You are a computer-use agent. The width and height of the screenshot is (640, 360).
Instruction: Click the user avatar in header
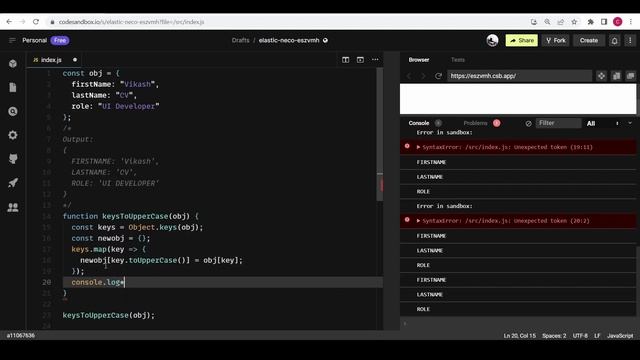(x=492, y=40)
